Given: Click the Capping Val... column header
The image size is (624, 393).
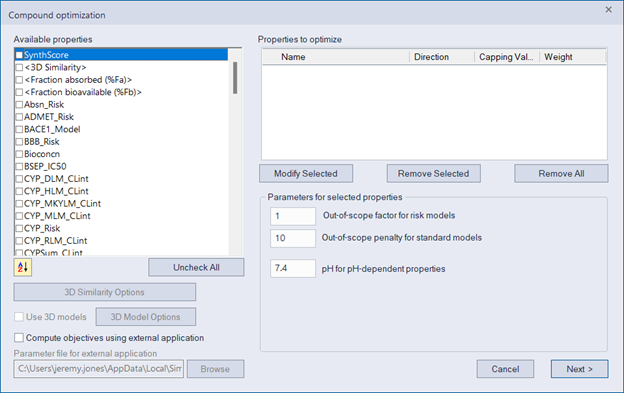Looking at the screenshot, I should click(x=507, y=57).
